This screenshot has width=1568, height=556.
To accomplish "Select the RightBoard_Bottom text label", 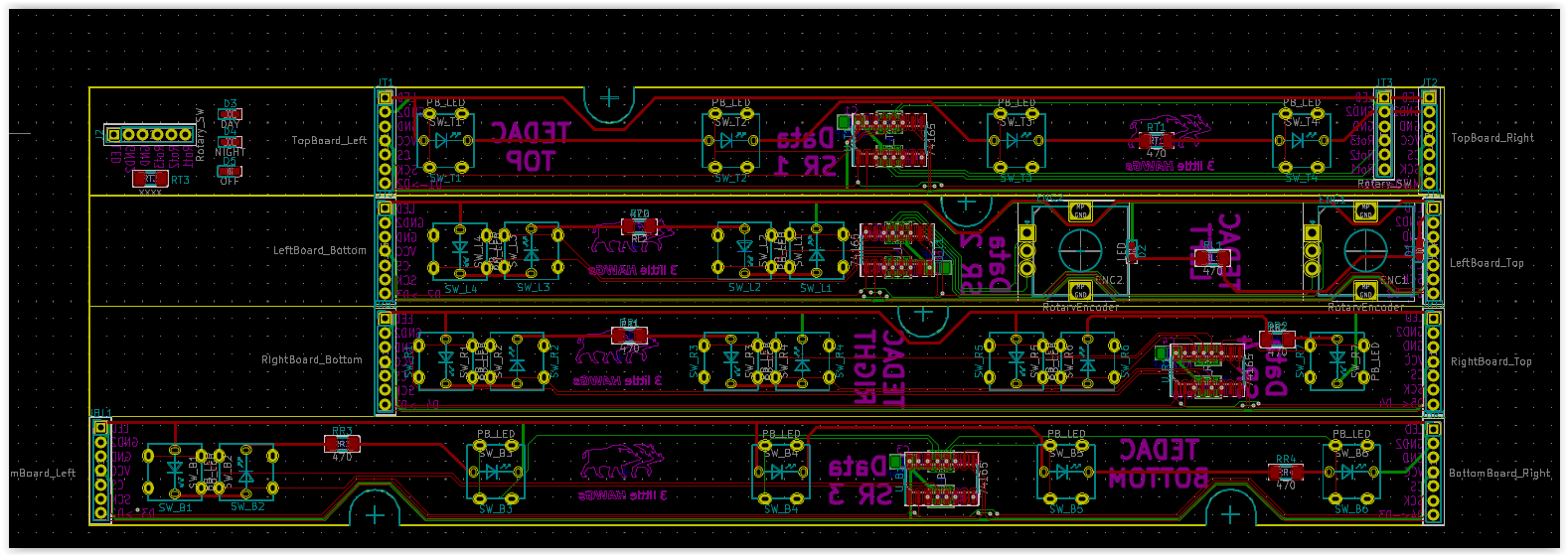I will pos(312,359).
